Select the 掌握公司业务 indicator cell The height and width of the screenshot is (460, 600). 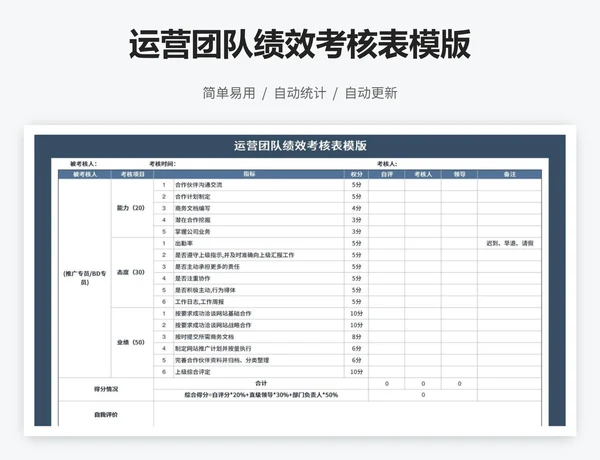tap(259, 232)
